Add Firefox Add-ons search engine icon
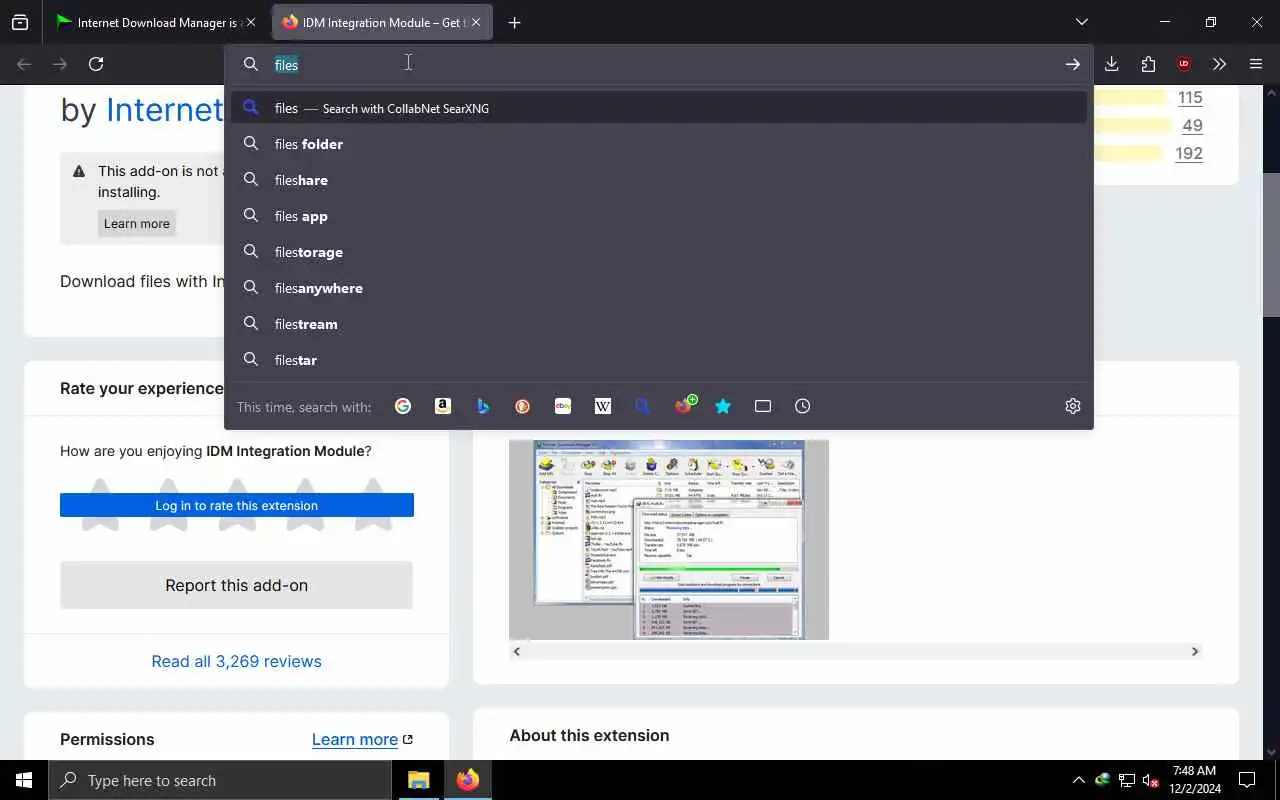This screenshot has width=1280, height=800. 685,405
